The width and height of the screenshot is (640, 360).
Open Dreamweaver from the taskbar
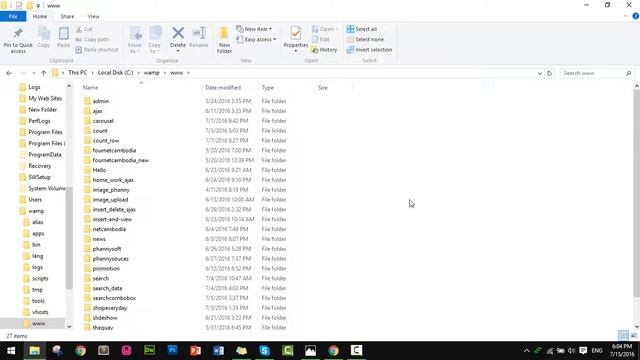pyautogui.click(x=149, y=351)
